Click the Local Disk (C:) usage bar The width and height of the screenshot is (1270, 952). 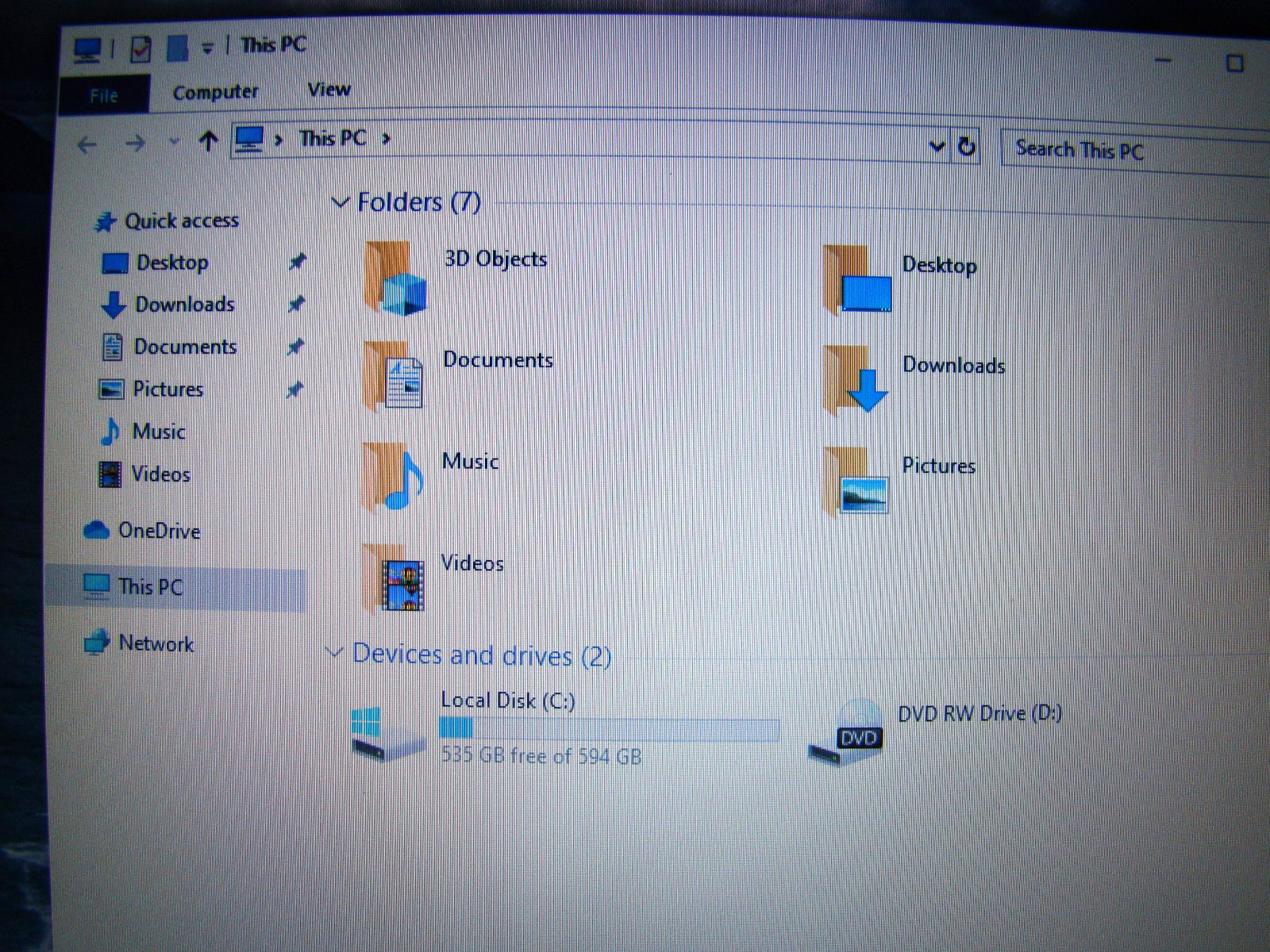click(x=609, y=728)
